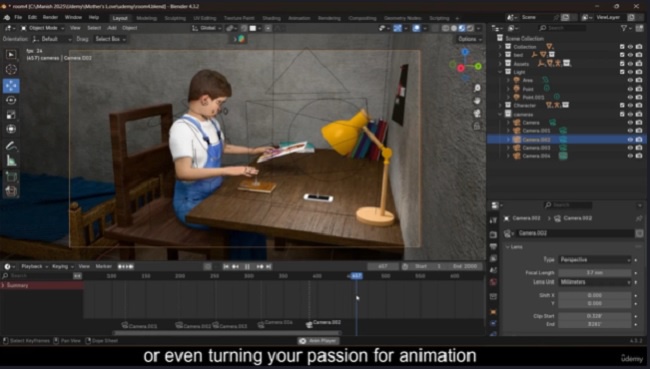This screenshot has width=650, height=369.
Task: Switch to rendered viewport shading
Action: pyautogui.click(x=470, y=28)
